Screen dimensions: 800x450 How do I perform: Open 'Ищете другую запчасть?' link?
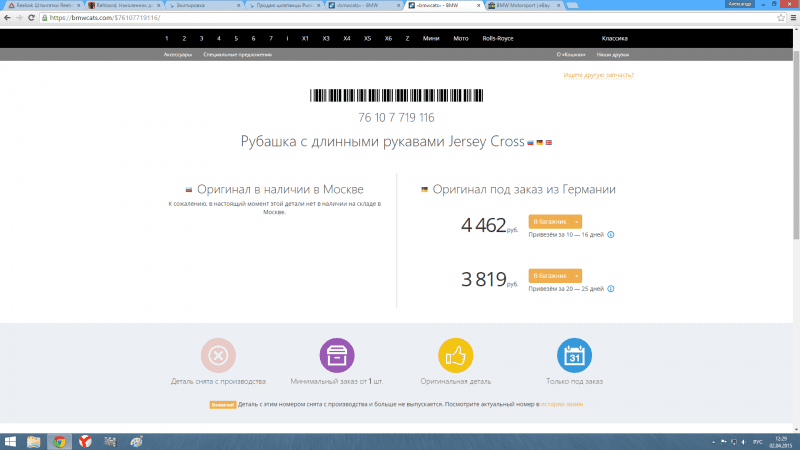(598, 75)
